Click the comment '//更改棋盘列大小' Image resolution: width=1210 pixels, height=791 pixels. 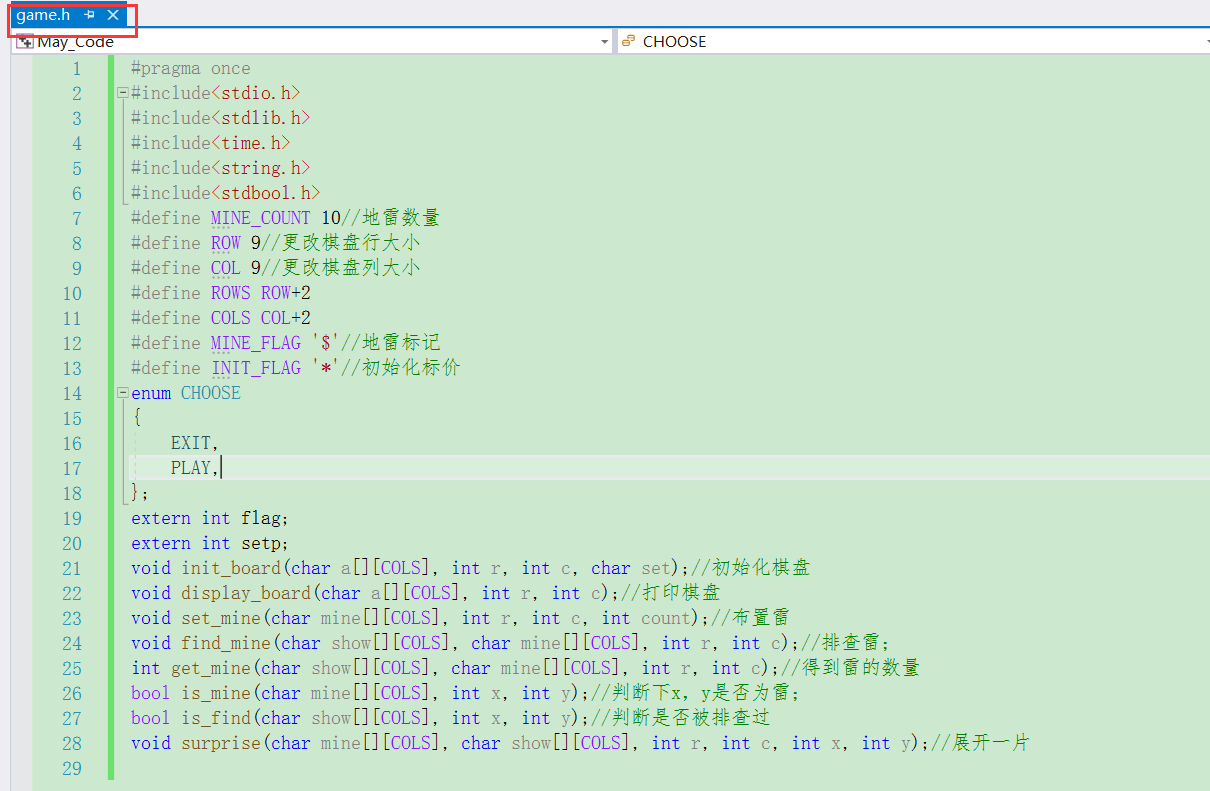(x=340, y=268)
